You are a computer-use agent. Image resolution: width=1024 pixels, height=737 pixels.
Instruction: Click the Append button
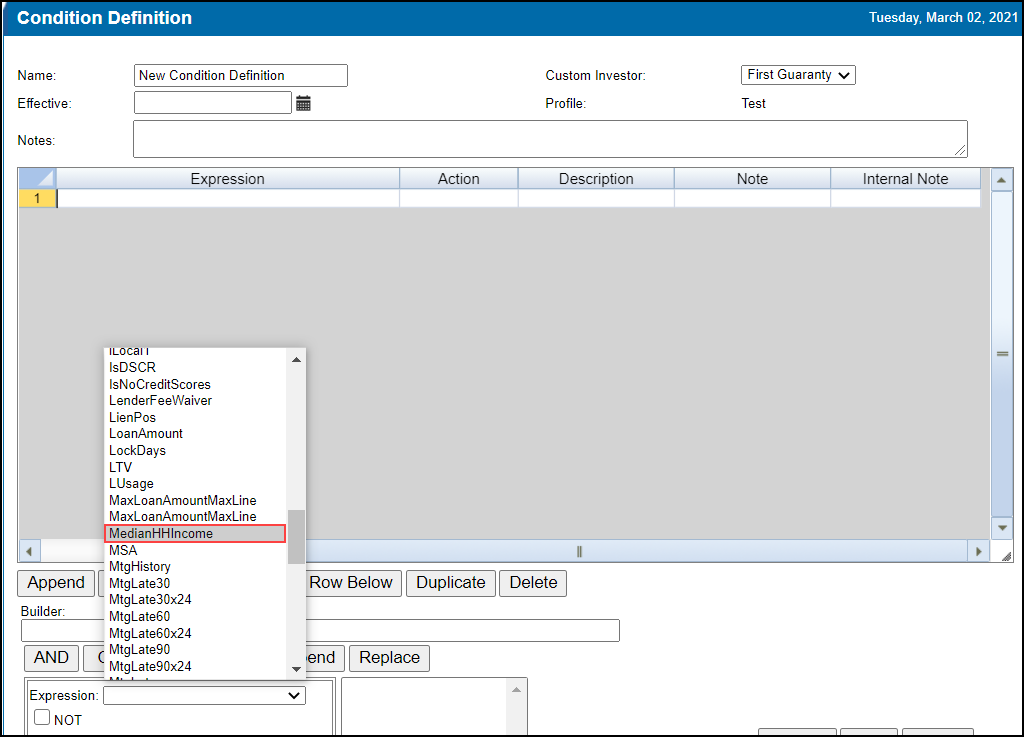pyautogui.click(x=56, y=583)
